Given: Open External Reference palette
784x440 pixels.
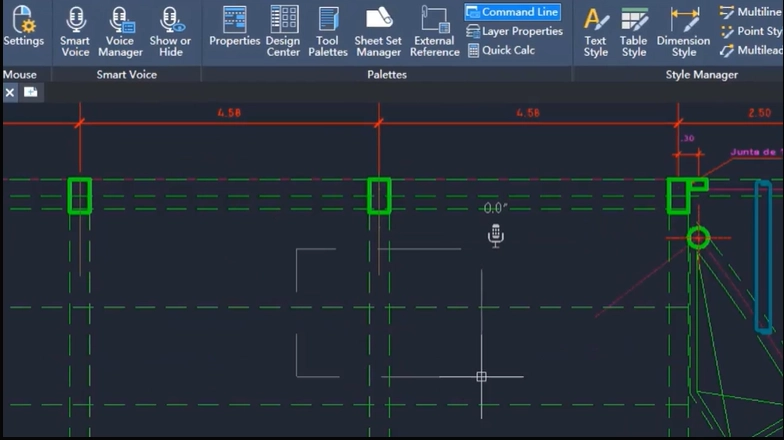Looking at the screenshot, I should 434,32.
